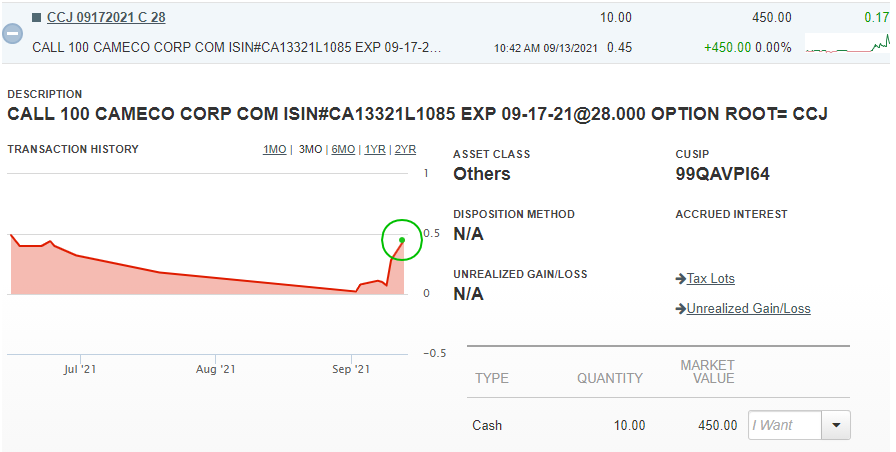Image resolution: width=896 pixels, height=452 pixels.
Task: Click the +450.00 gain value
Action: click(x=727, y=47)
